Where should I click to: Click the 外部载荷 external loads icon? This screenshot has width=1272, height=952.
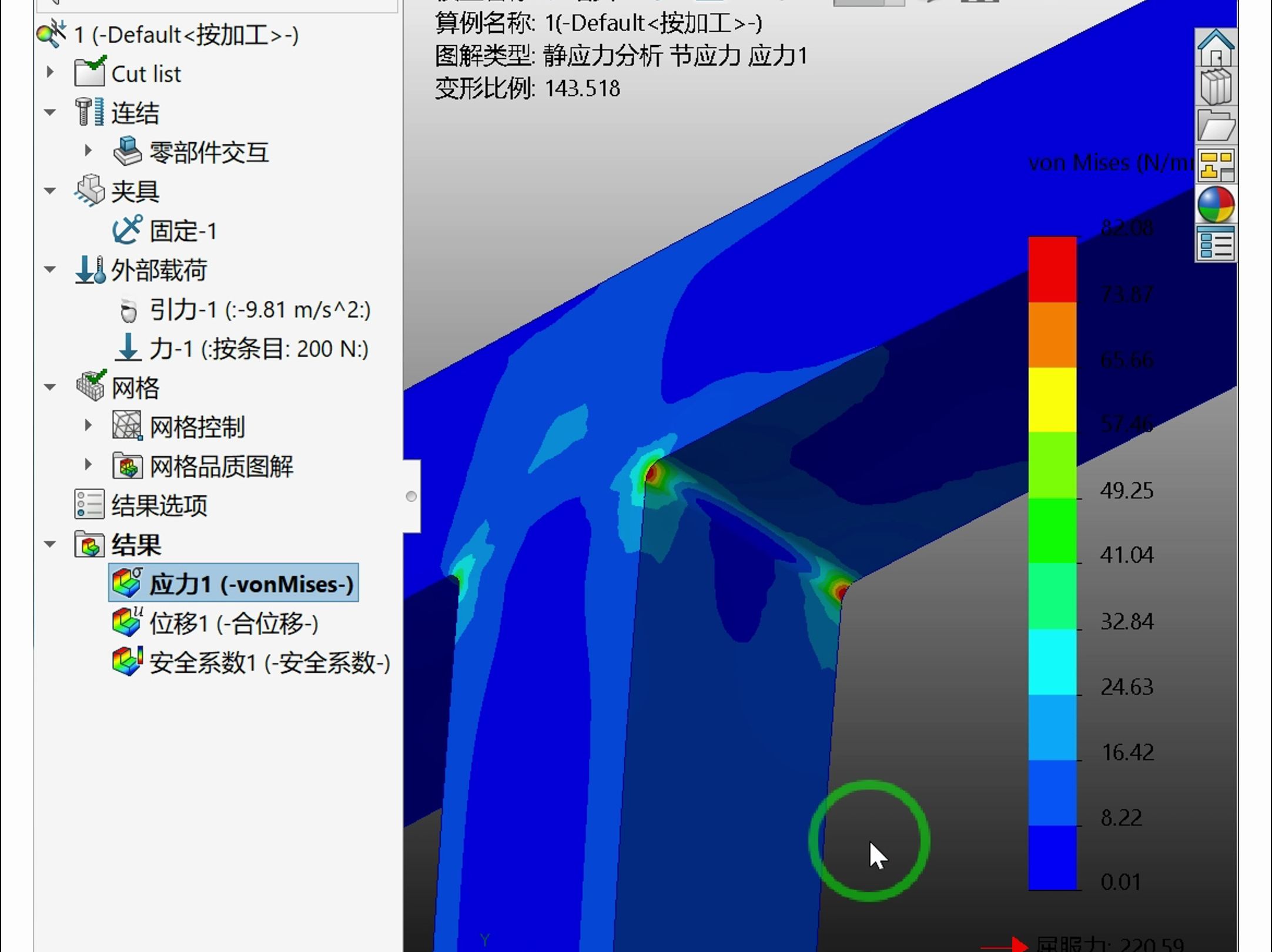point(90,270)
